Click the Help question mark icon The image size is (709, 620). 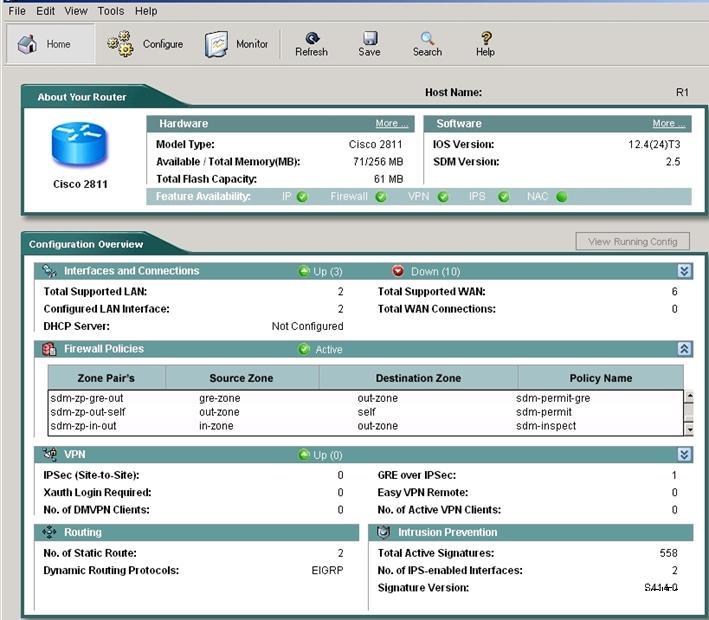pos(486,38)
